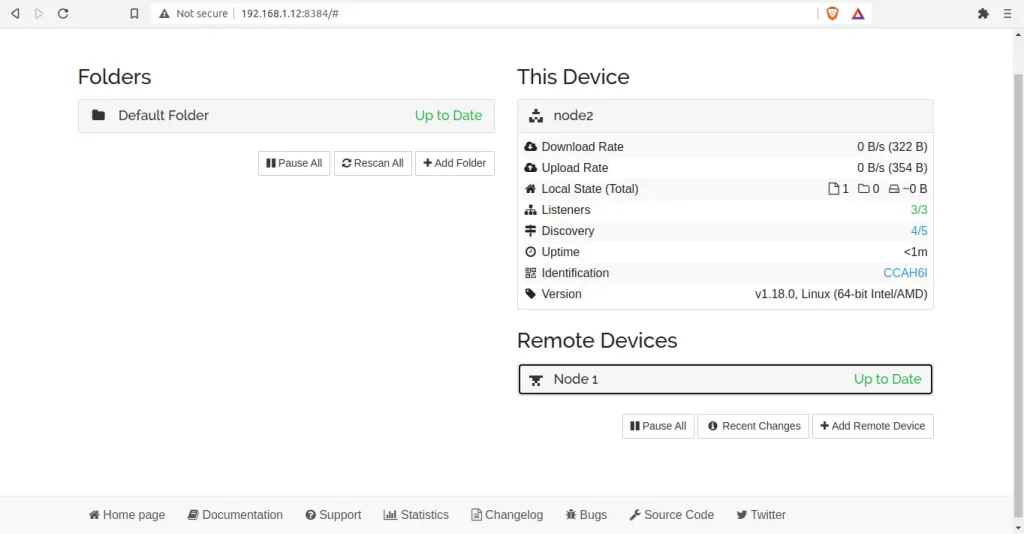The image size is (1024, 534).
Task: Click the Version tag icon
Action: [x=530, y=294]
